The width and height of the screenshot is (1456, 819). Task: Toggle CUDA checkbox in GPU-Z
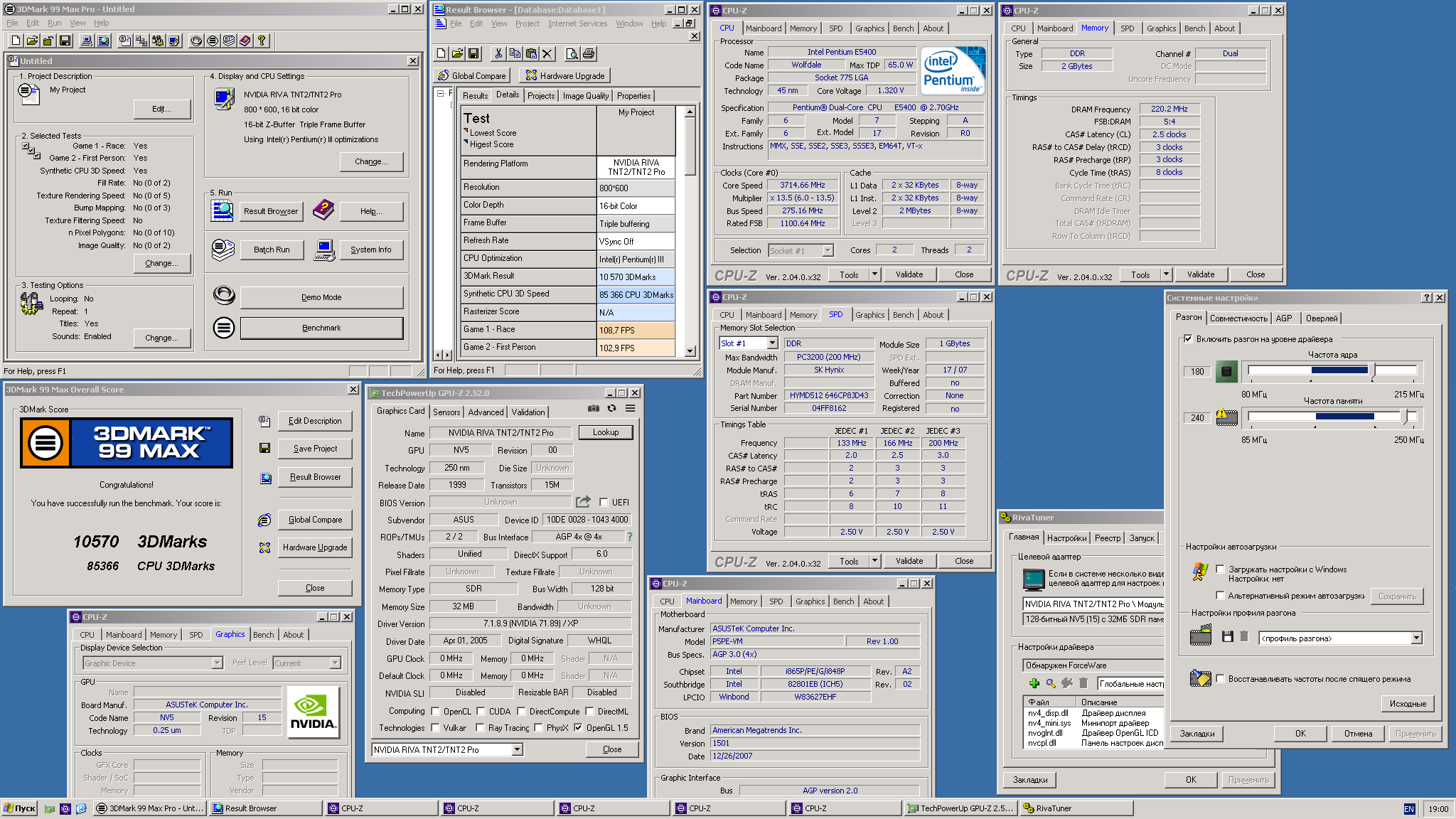(481, 711)
